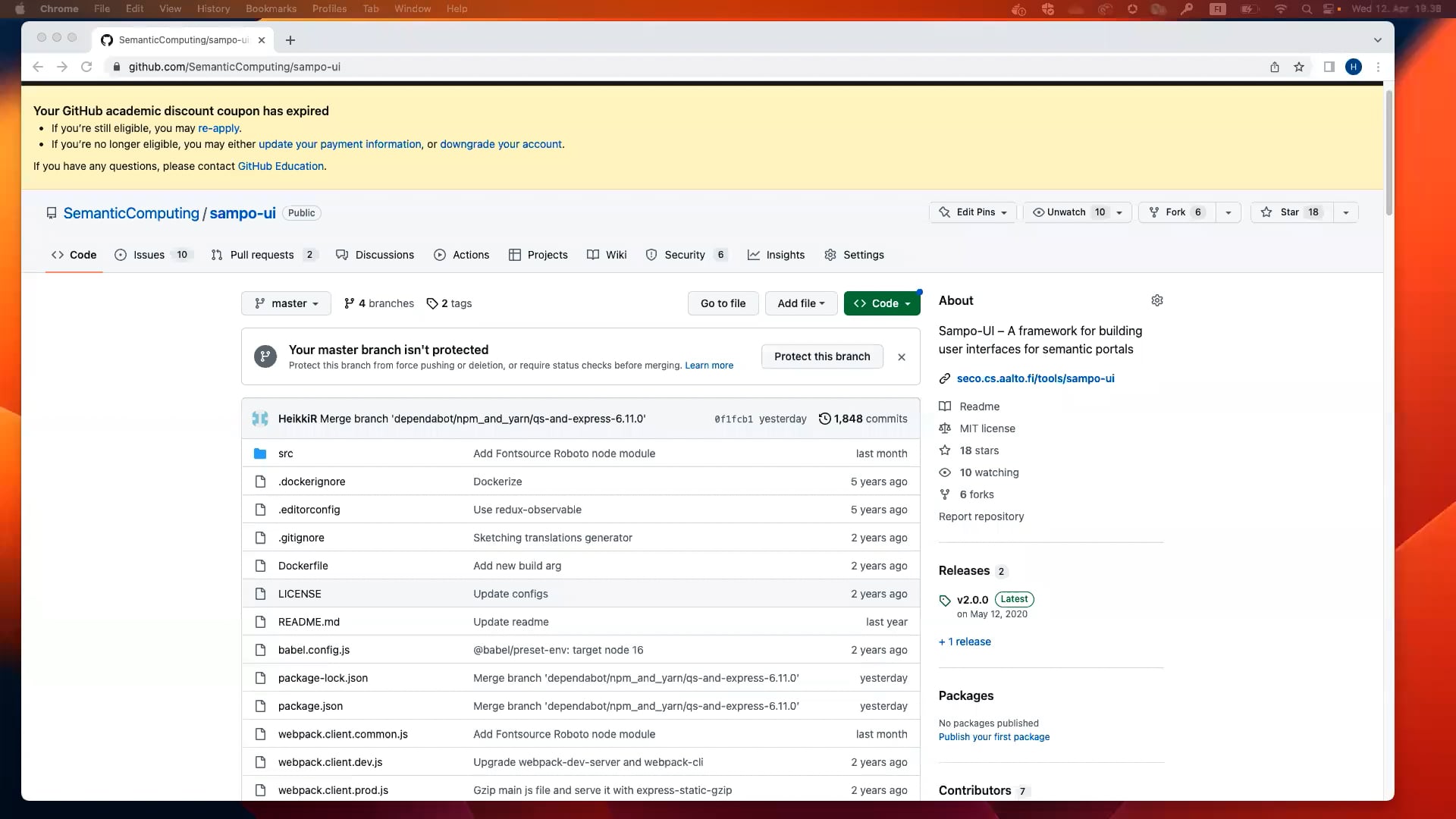Open the seco.cs.aalto.fi tools link
The image size is (1456, 819).
coord(1035,378)
